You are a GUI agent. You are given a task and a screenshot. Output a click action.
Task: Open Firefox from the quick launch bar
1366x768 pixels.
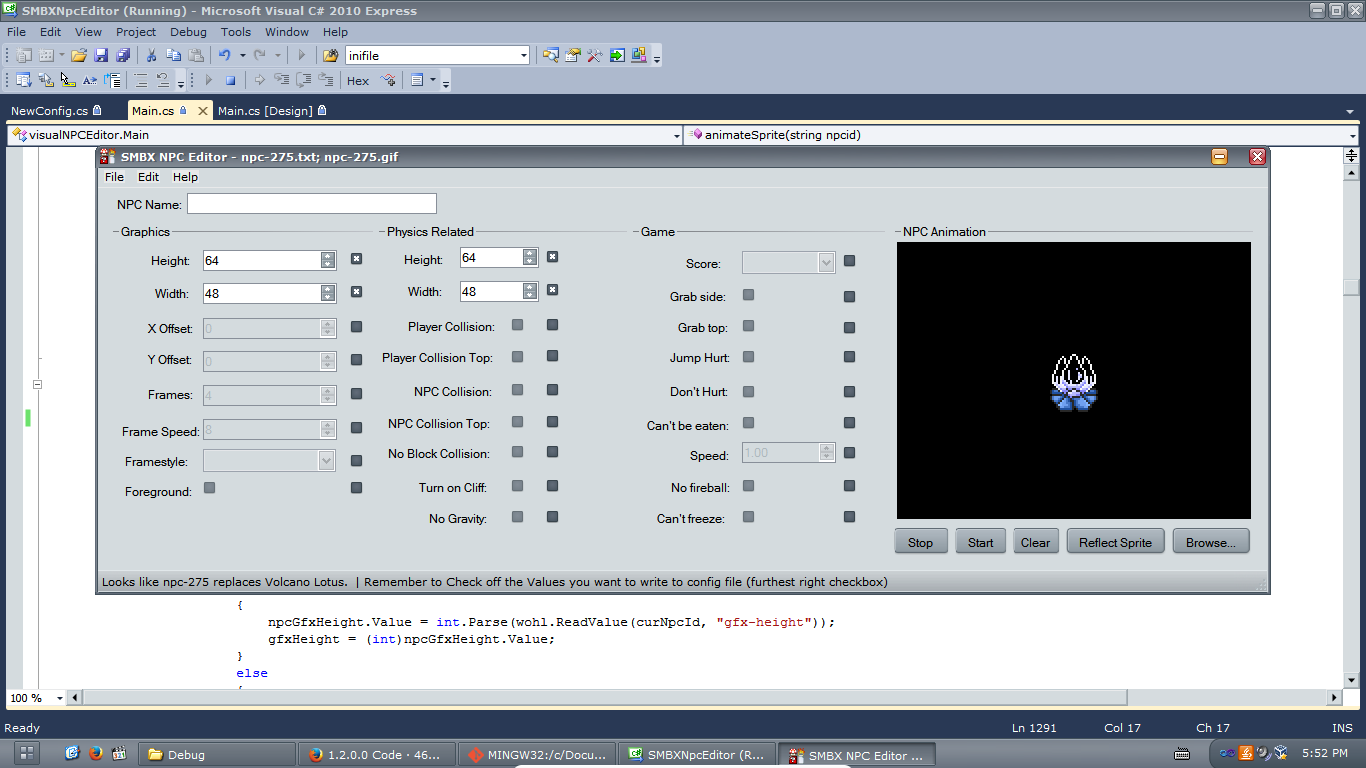pyautogui.click(x=96, y=754)
